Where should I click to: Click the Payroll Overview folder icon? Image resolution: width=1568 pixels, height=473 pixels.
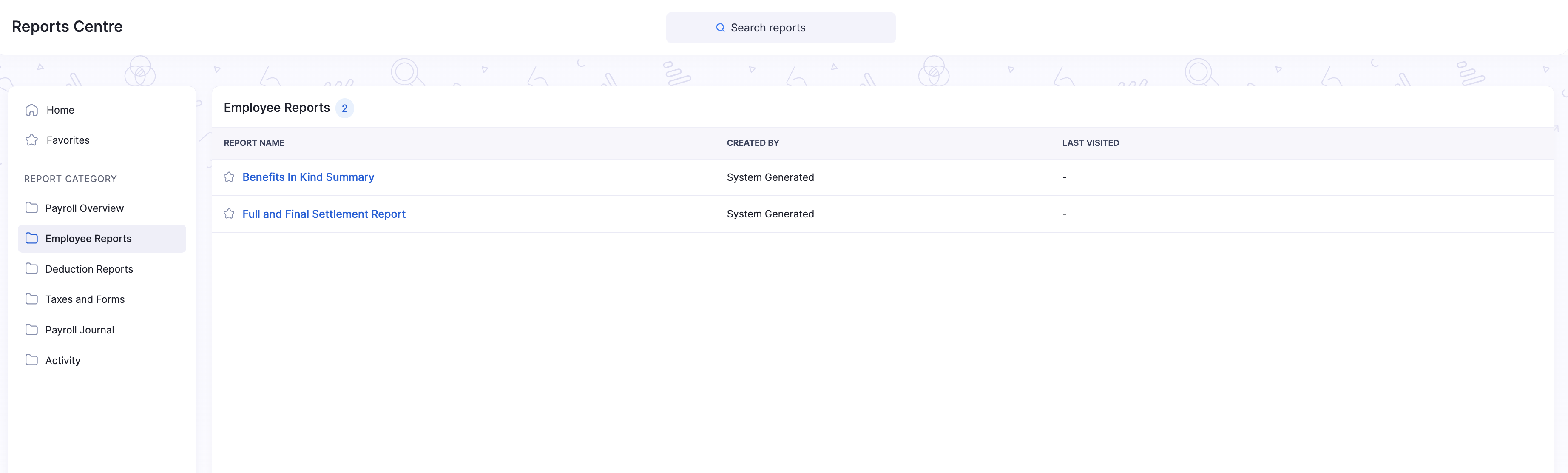coord(31,208)
